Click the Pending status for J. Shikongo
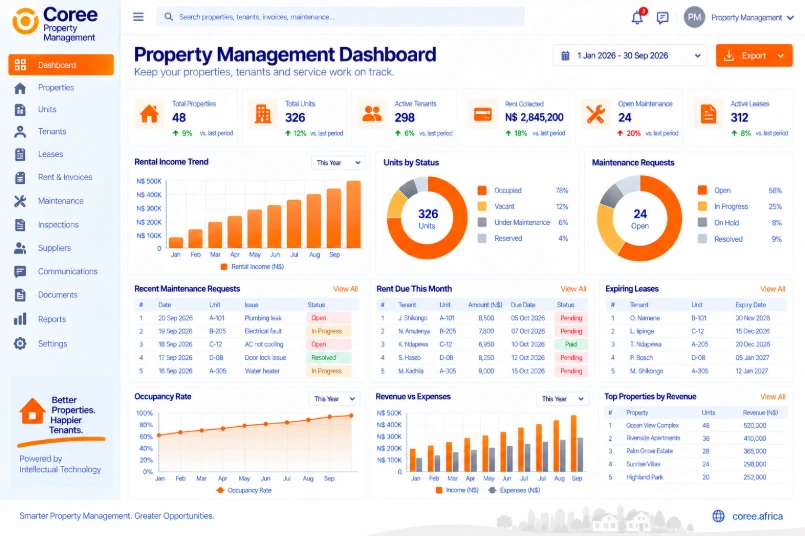This screenshot has height=536, width=805. 571,318
